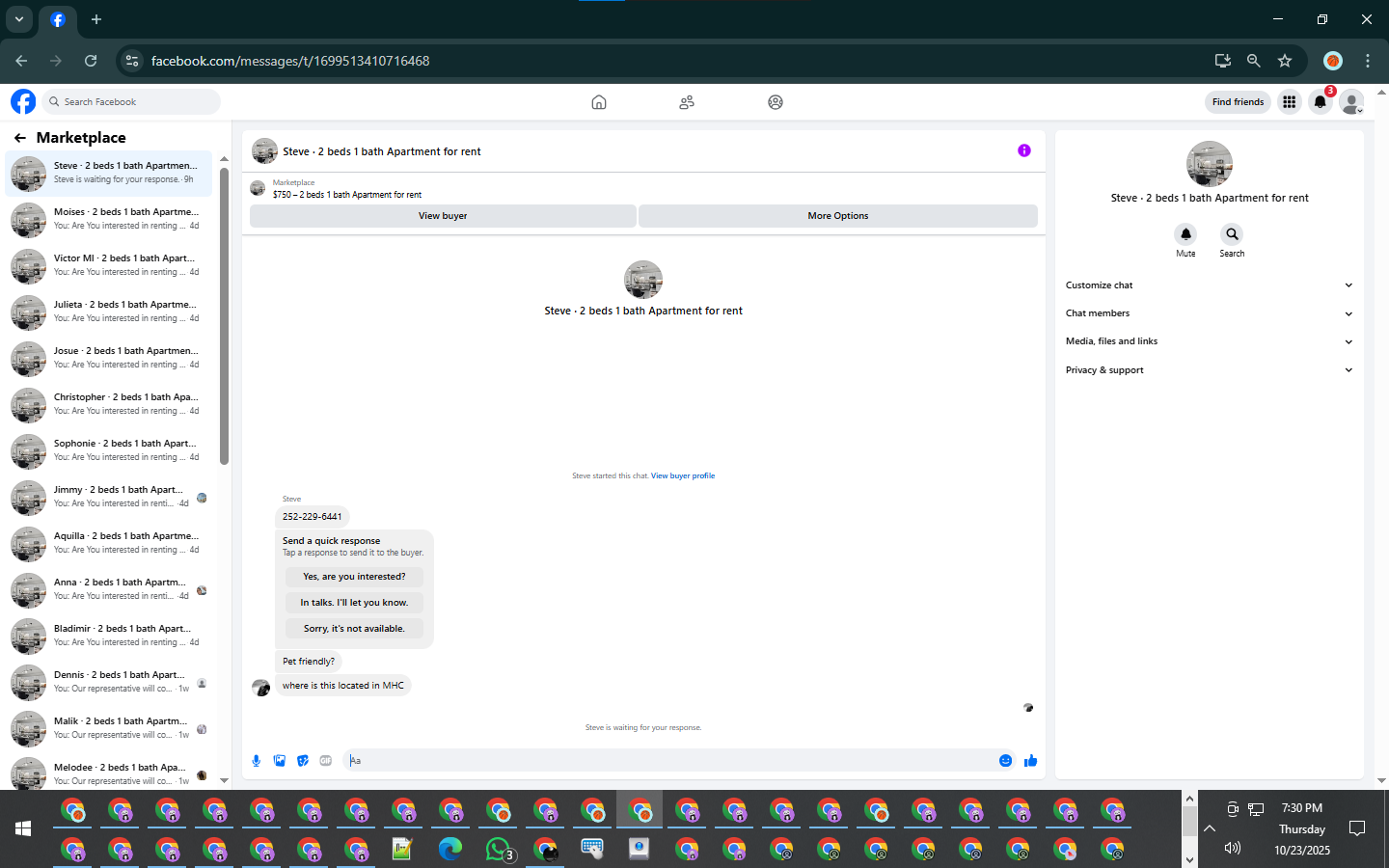Open a new browser tab
The width and height of the screenshot is (1389, 868).
(96, 19)
